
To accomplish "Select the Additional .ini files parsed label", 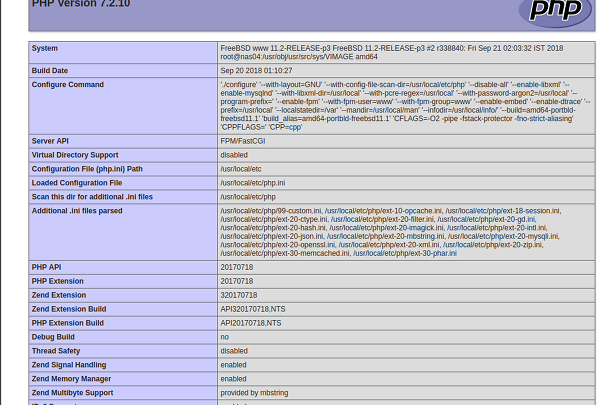I will (77, 211).
